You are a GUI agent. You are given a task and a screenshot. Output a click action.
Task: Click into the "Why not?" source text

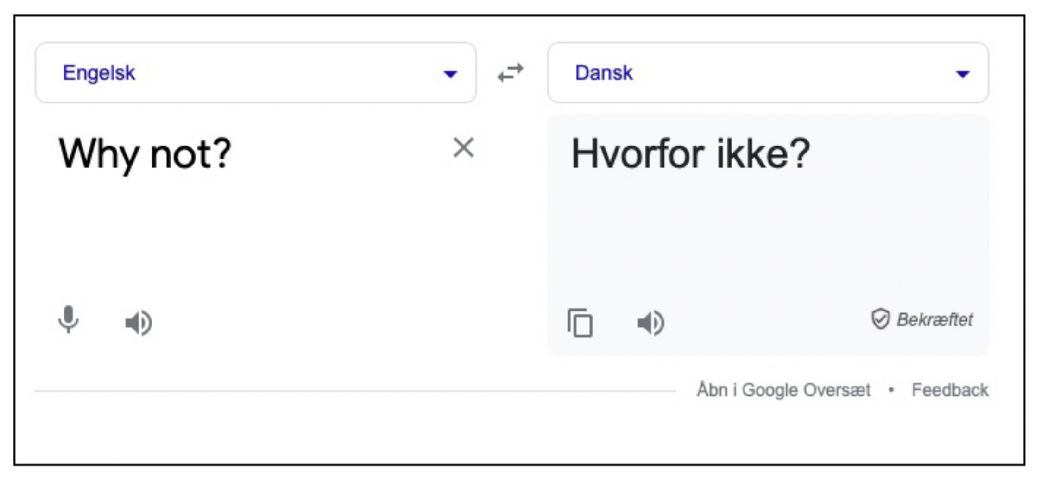[x=145, y=154]
